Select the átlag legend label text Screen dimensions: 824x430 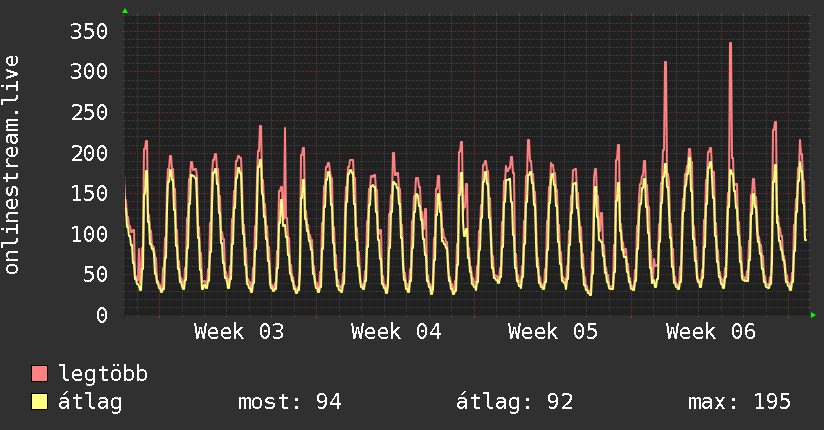point(91,402)
